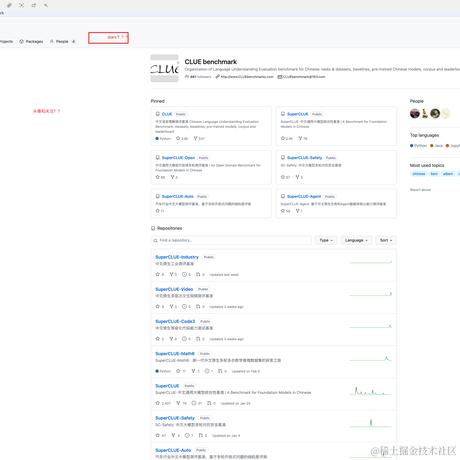Click the CLUE organization logo avatar

point(164,68)
